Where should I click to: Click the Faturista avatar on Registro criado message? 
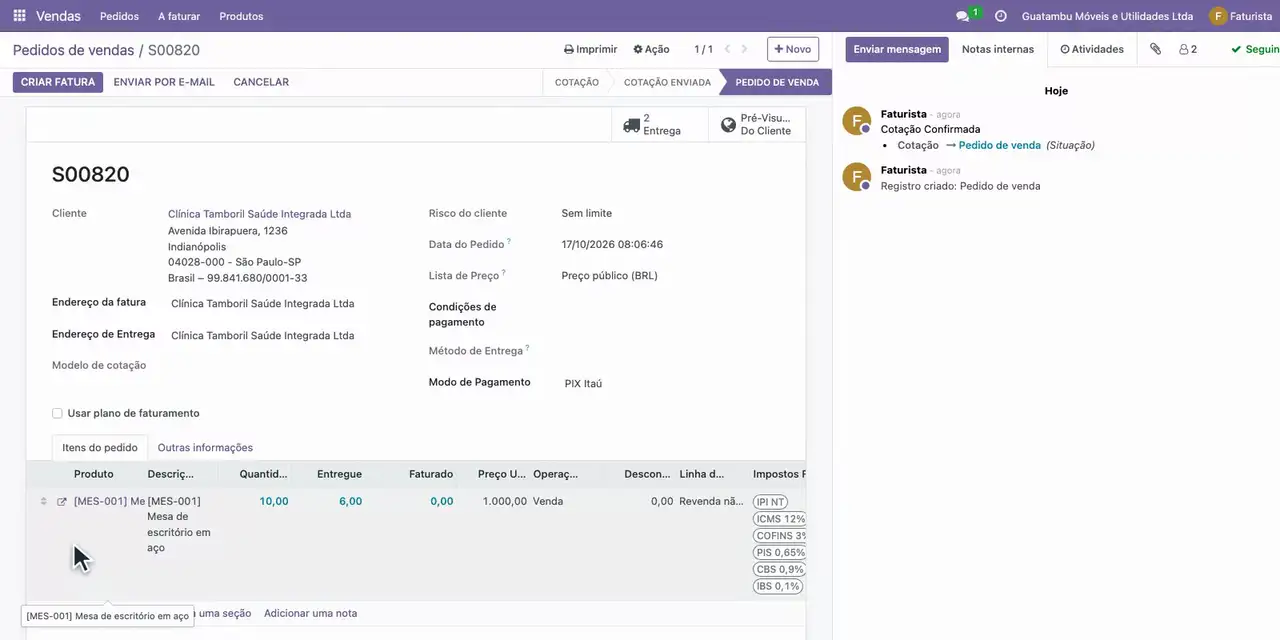pos(856,177)
